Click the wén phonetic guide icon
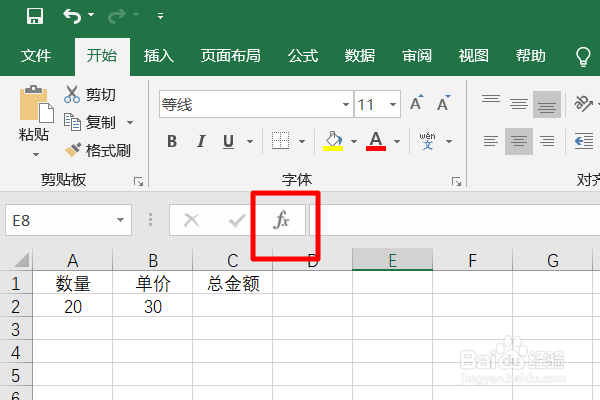 (427, 141)
